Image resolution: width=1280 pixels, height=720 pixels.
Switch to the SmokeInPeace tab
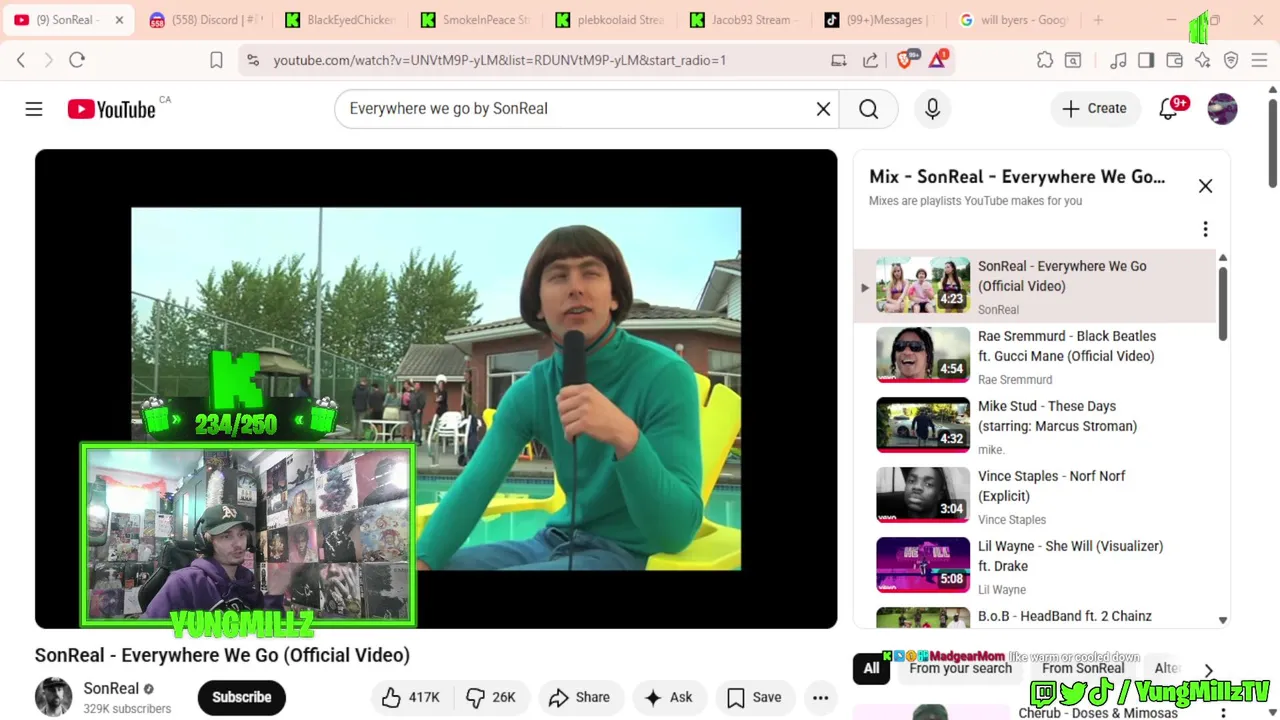(x=475, y=20)
